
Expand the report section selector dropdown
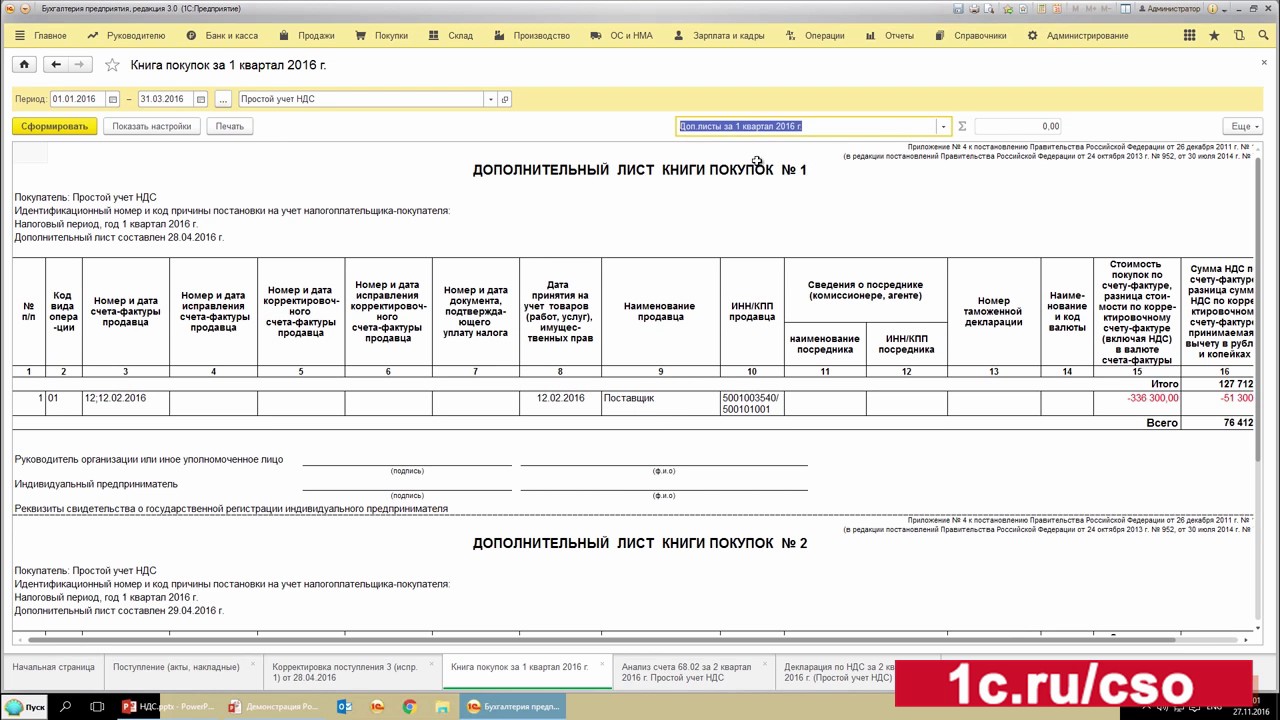(943, 126)
